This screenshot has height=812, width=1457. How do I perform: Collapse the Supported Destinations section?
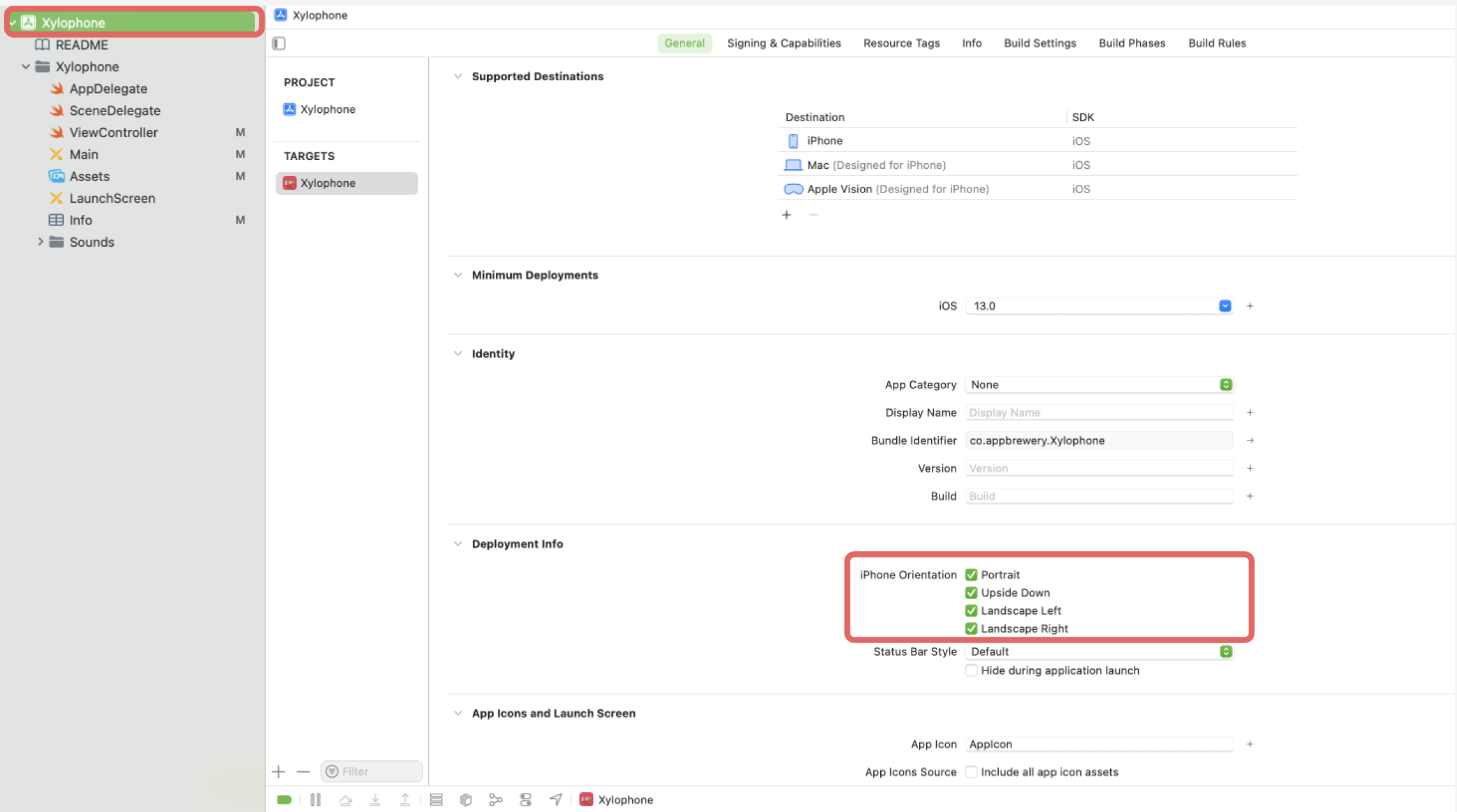458,76
